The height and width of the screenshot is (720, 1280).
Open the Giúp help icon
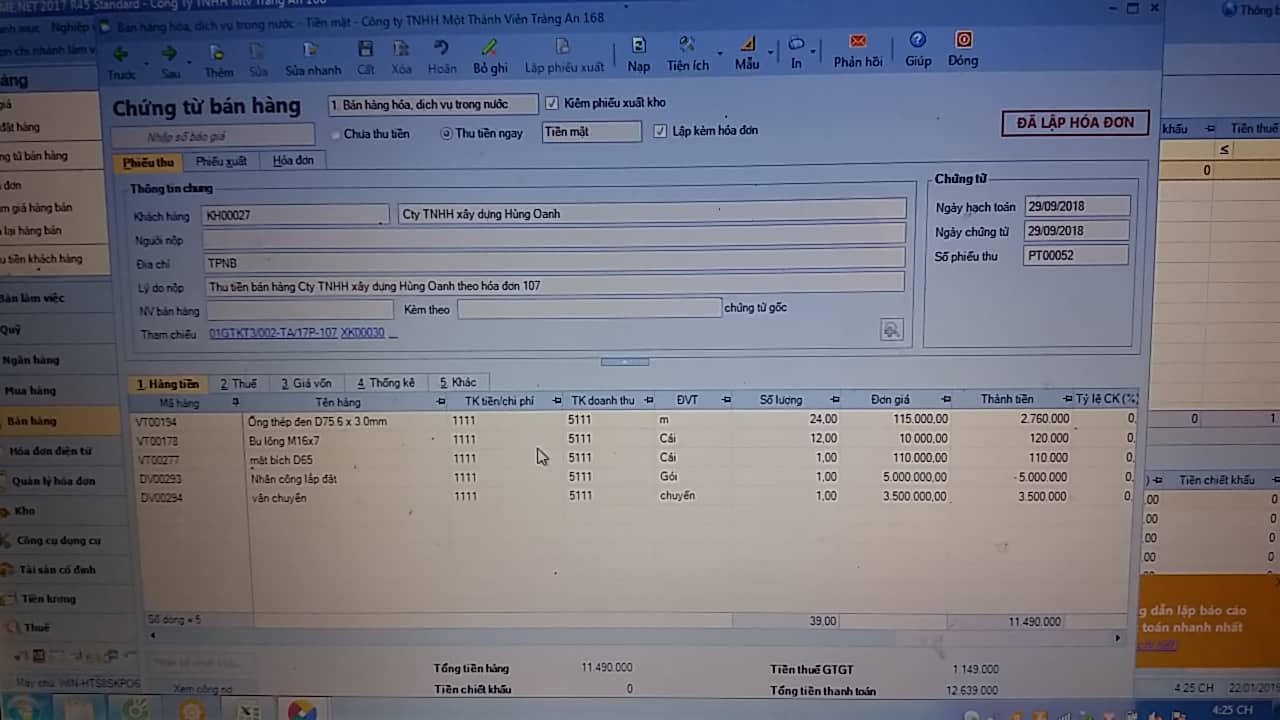pyautogui.click(x=917, y=40)
